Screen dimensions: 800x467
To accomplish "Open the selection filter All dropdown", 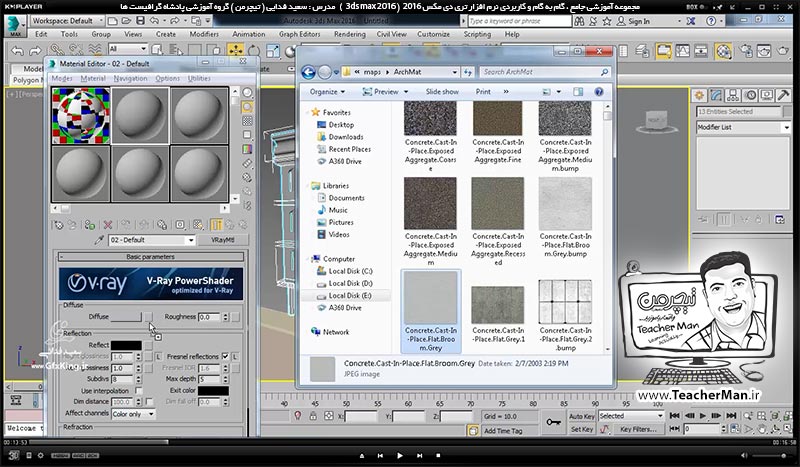I will (128, 48).
